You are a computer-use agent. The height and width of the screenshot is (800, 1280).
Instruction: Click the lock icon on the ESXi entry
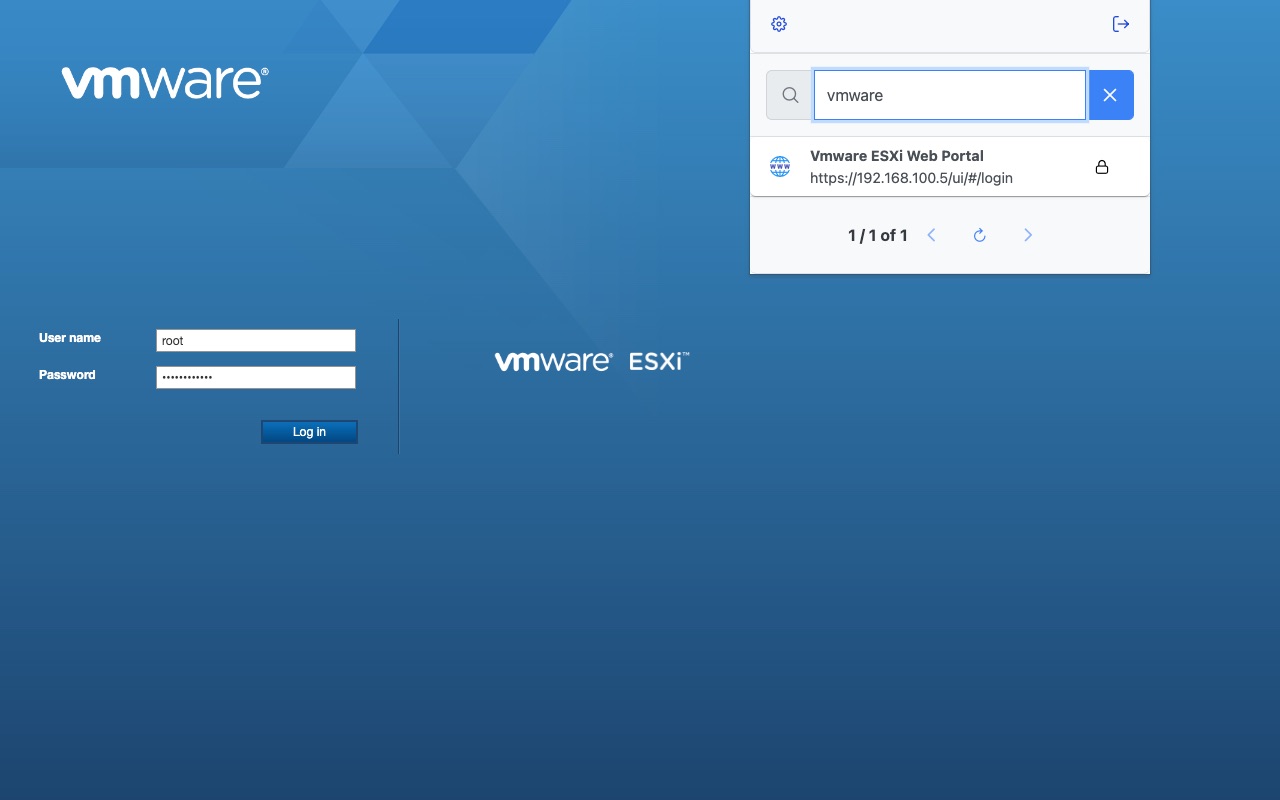coord(1102,167)
